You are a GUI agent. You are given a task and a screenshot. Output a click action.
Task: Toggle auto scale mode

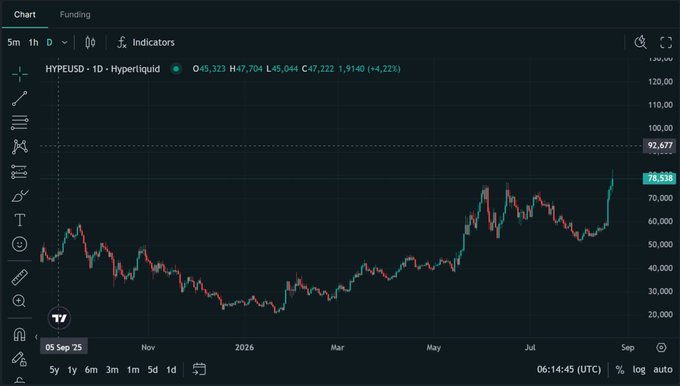coord(663,370)
